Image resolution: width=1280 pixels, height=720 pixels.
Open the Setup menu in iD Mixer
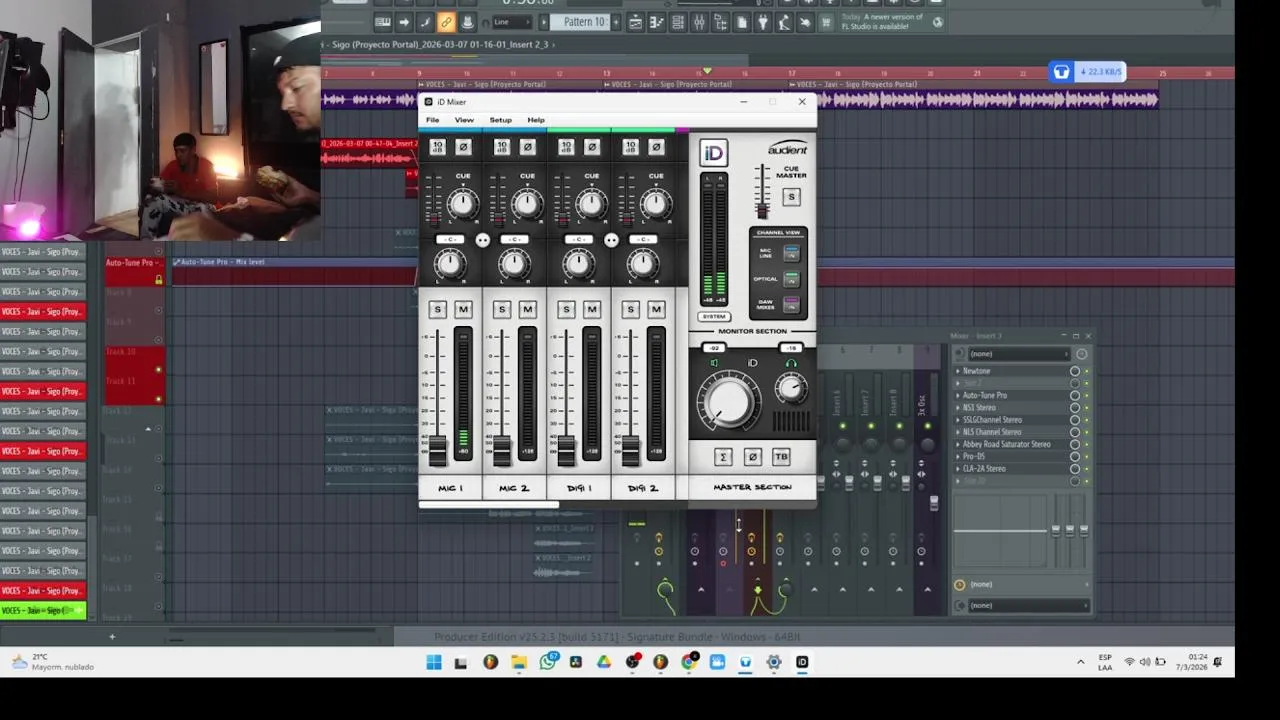500,120
